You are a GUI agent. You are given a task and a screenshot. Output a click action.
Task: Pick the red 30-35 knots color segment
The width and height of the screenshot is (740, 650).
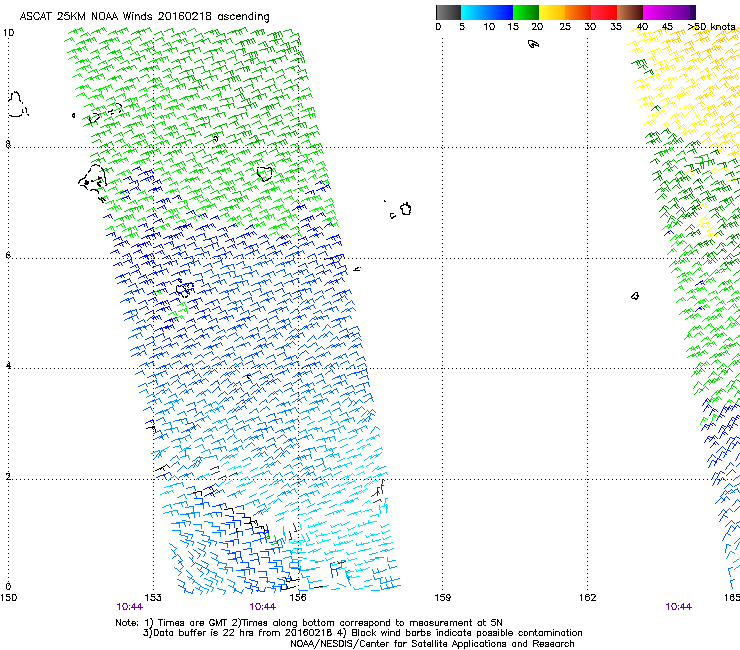click(x=604, y=12)
